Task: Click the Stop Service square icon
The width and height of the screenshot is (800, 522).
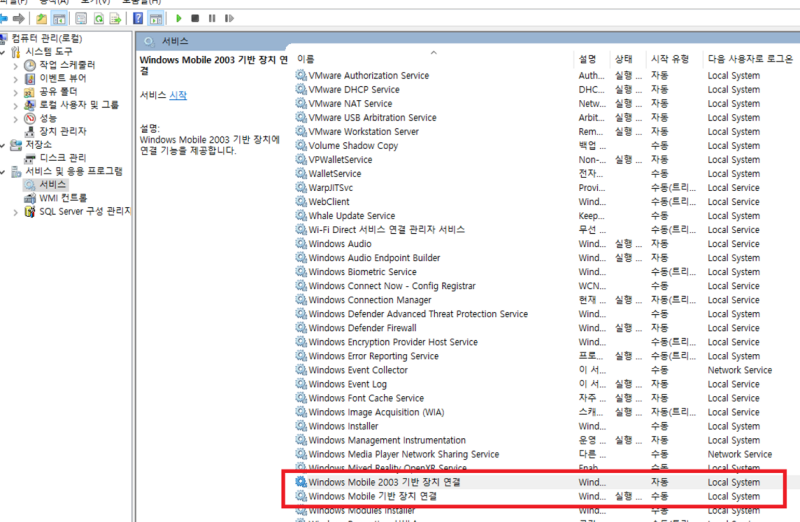Action: click(195, 18)
